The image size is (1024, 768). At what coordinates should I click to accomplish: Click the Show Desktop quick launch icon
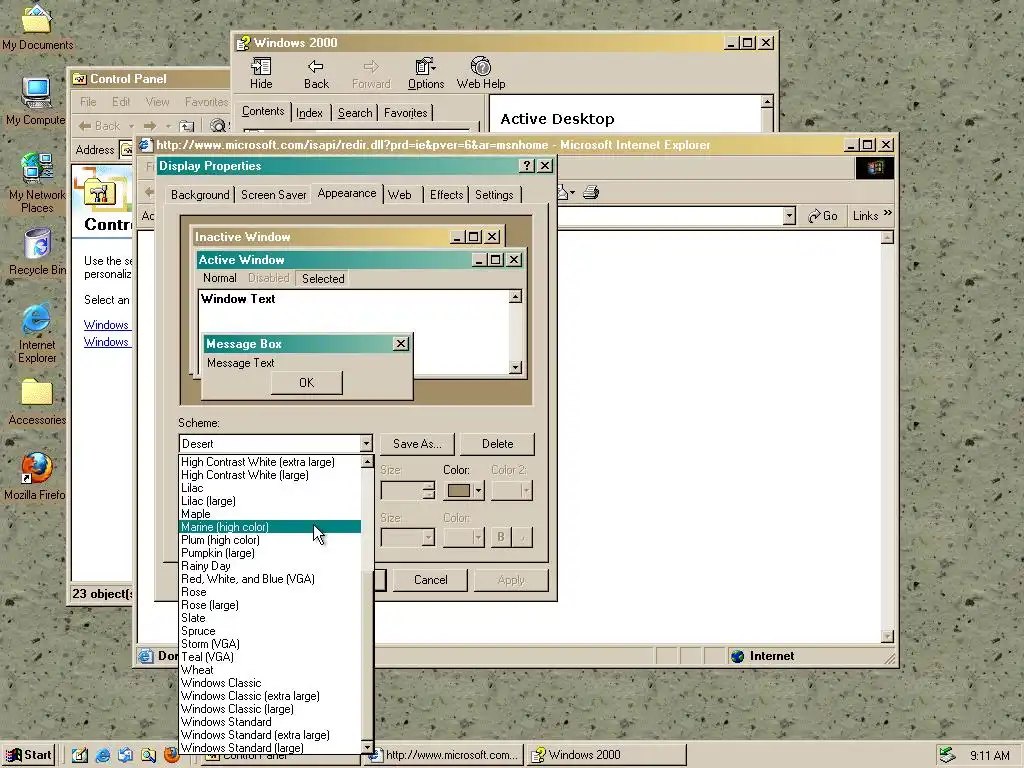[80, 756]
